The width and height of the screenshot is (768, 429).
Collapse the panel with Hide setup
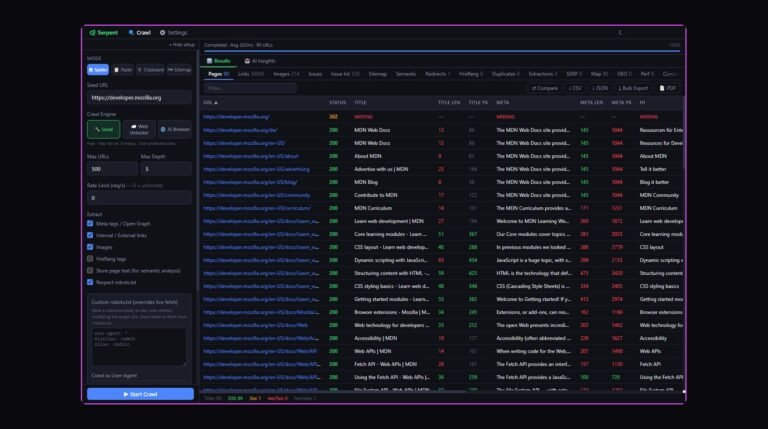(182, 45)
